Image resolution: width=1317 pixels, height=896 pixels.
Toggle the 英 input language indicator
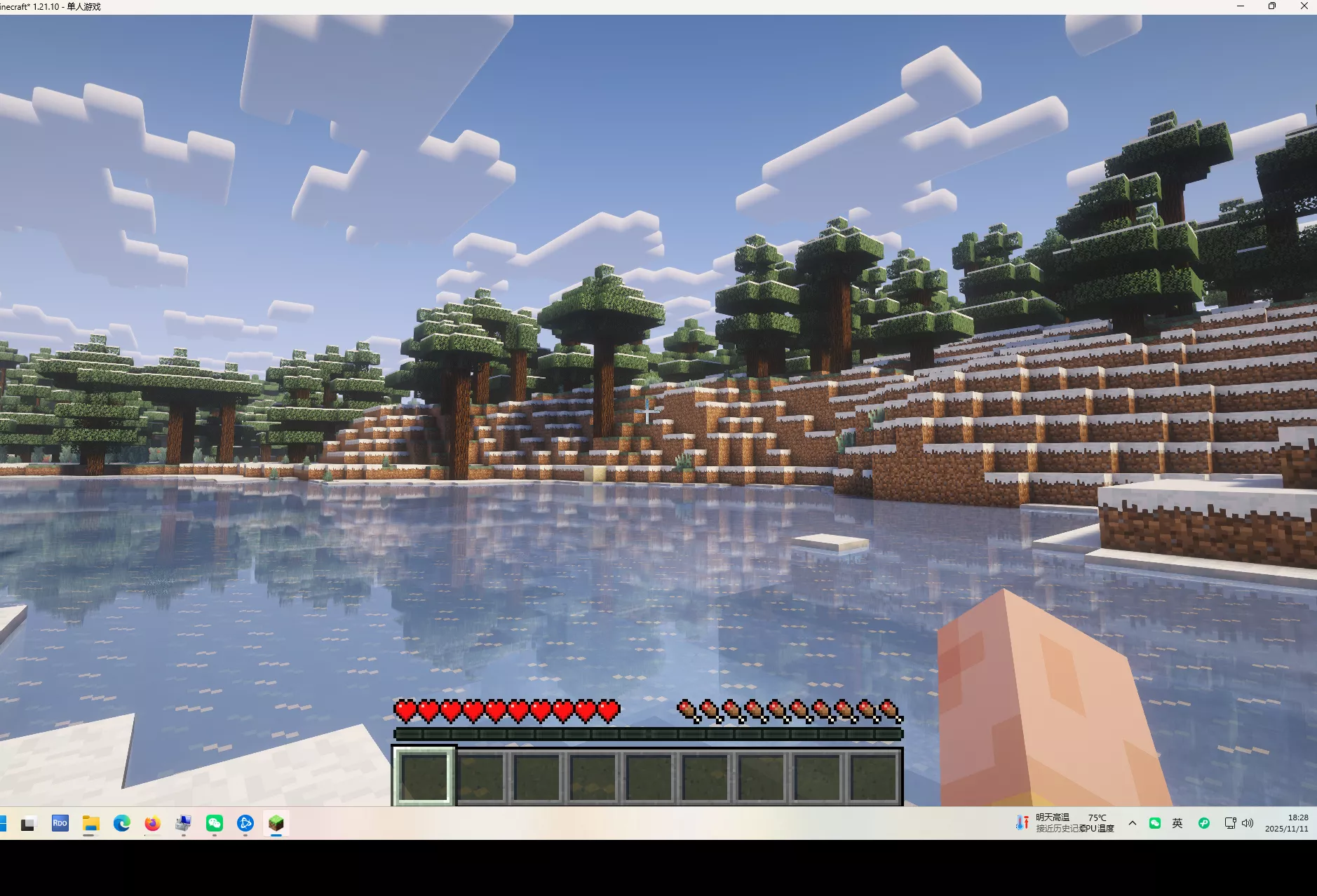pos(1177,823)
